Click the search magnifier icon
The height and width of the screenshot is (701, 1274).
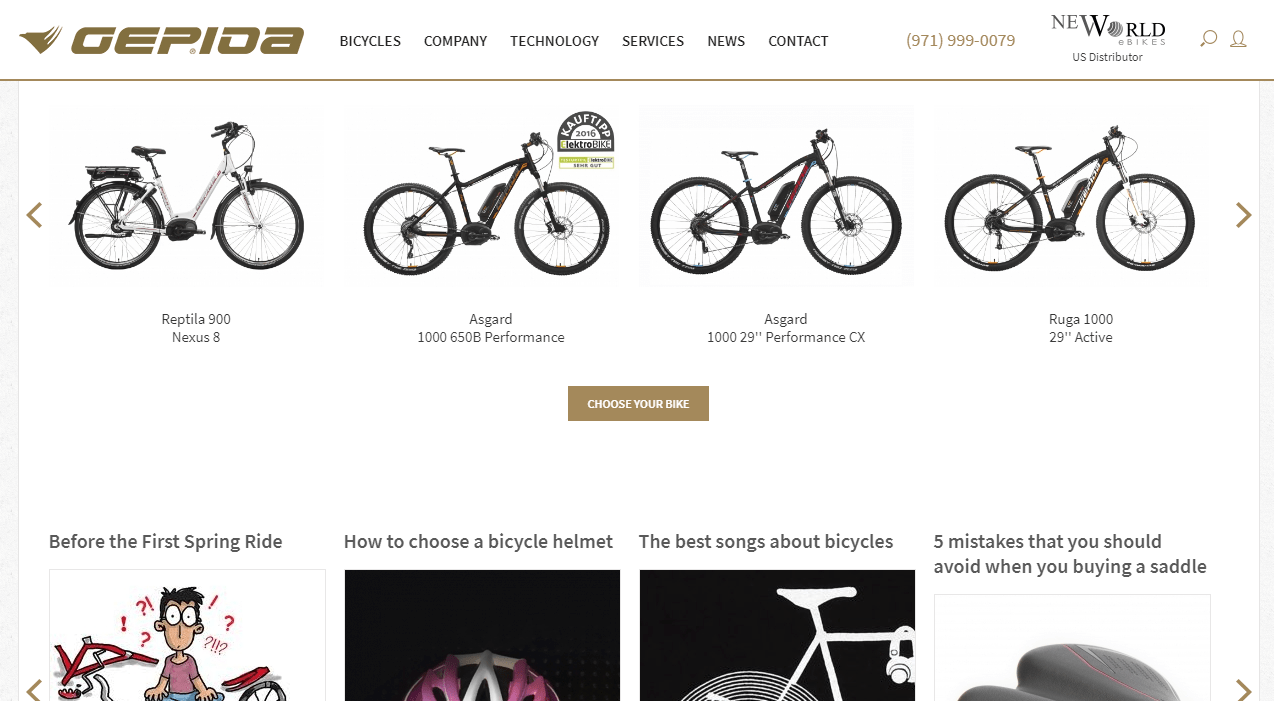[x=1208, y=39]
